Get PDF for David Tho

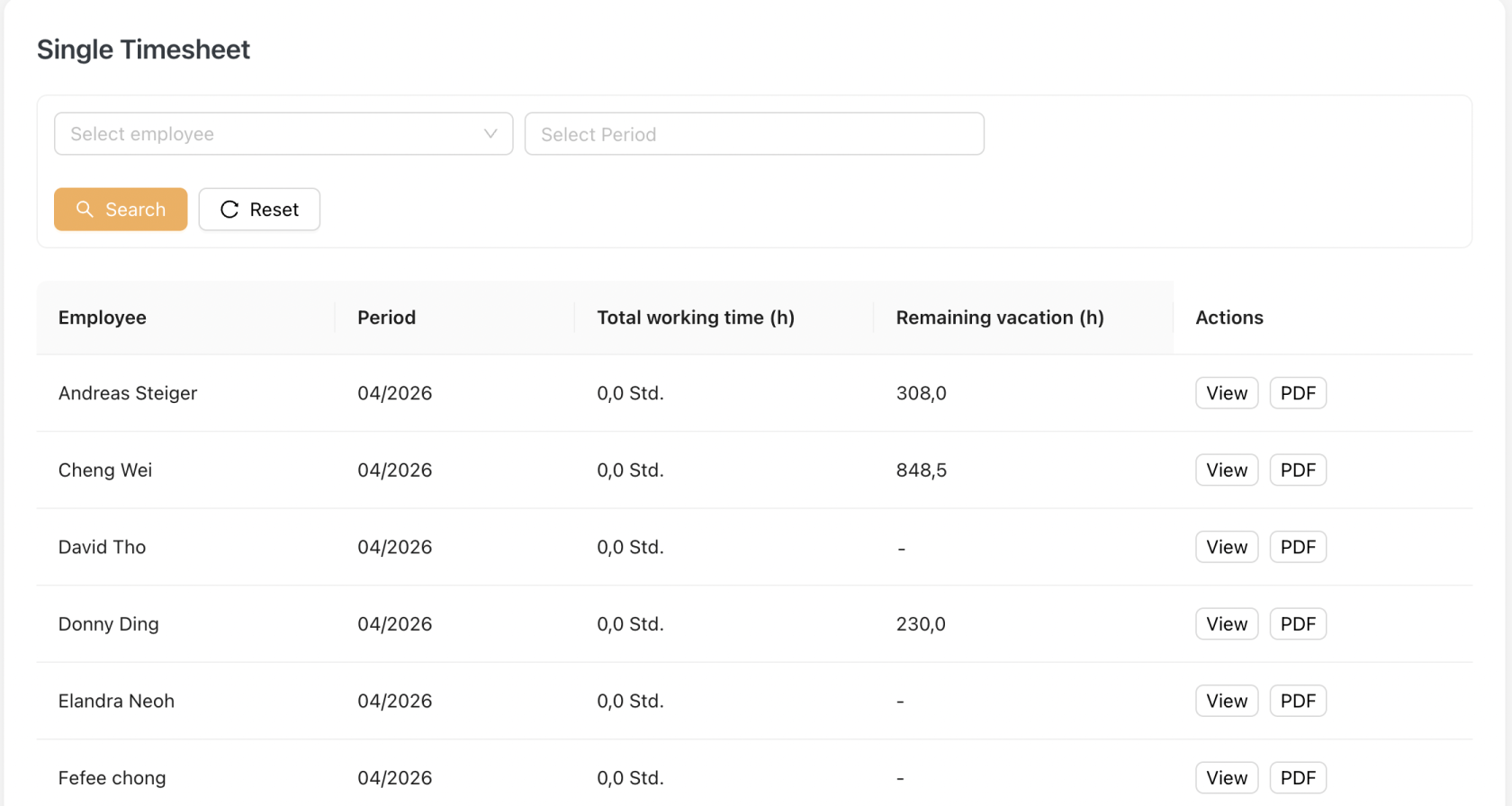[1297, 547]
